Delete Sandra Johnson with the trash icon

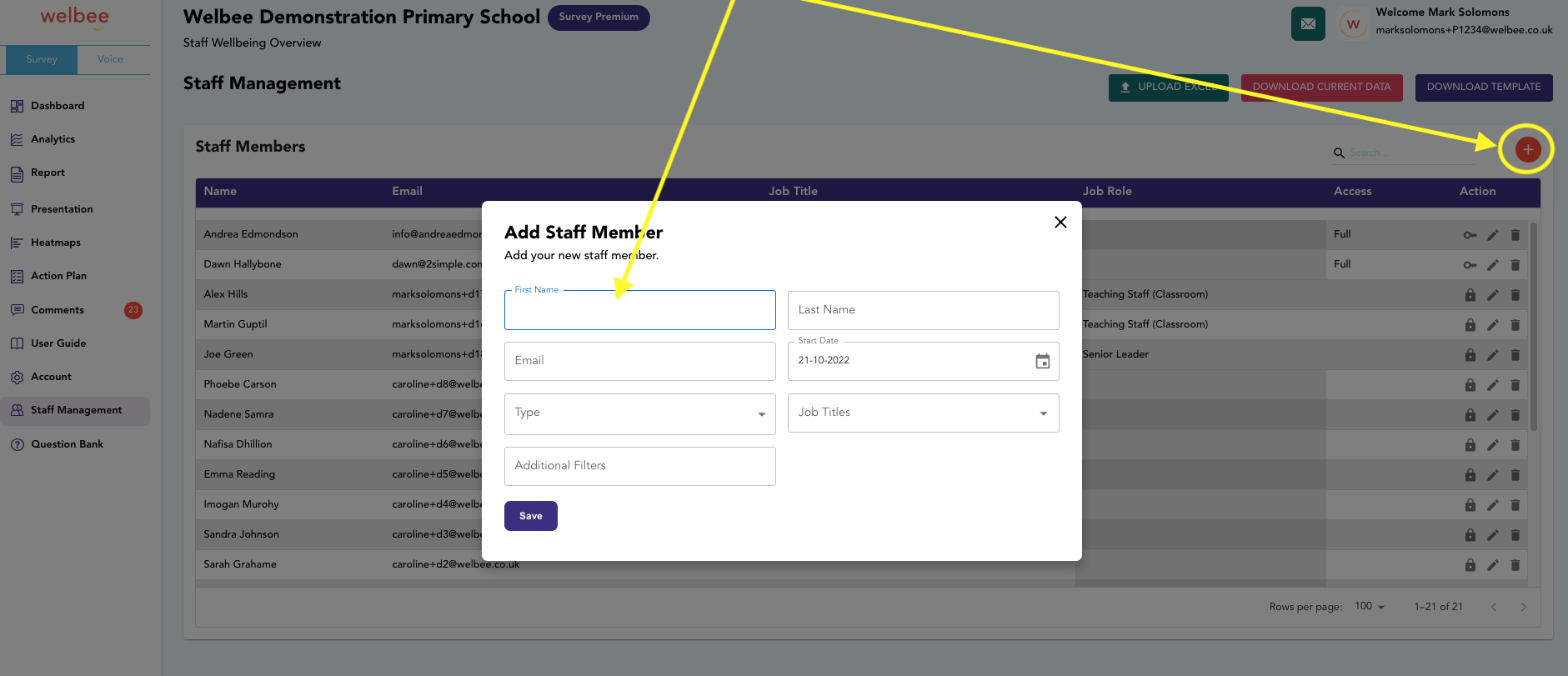(x=1515, y=535)
